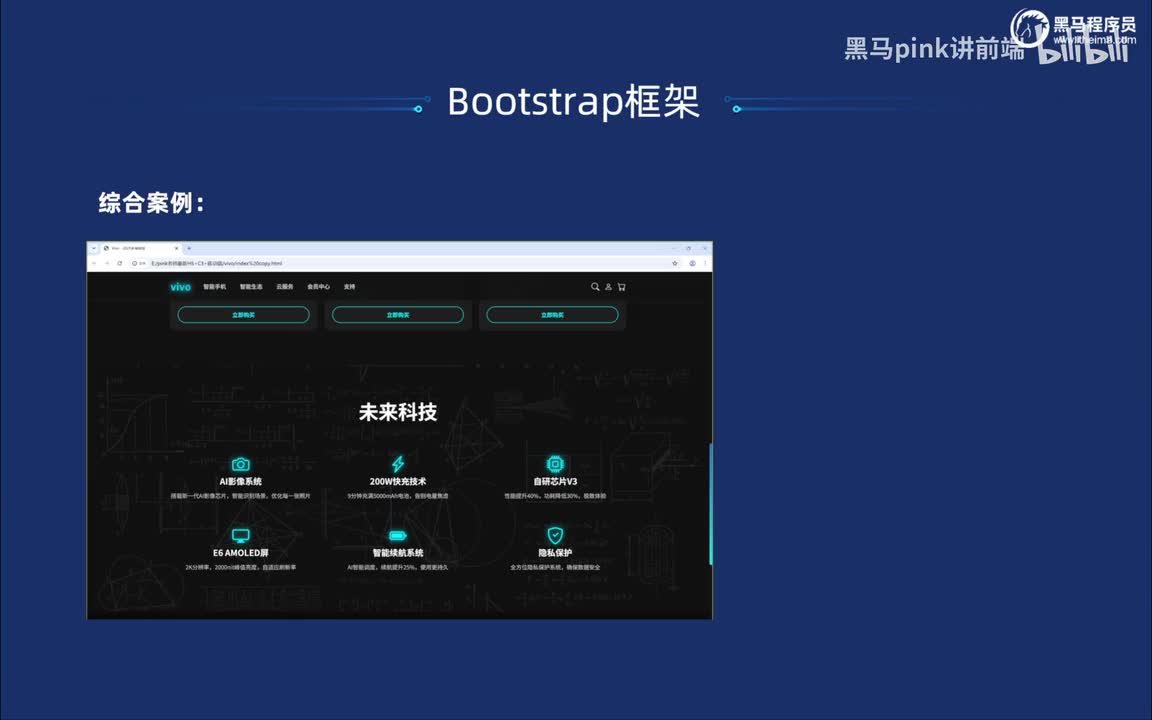This screenshot has height=720, width=1152.
Task: Click the 自研芯片V3 title text
Action: click(555, 482)
